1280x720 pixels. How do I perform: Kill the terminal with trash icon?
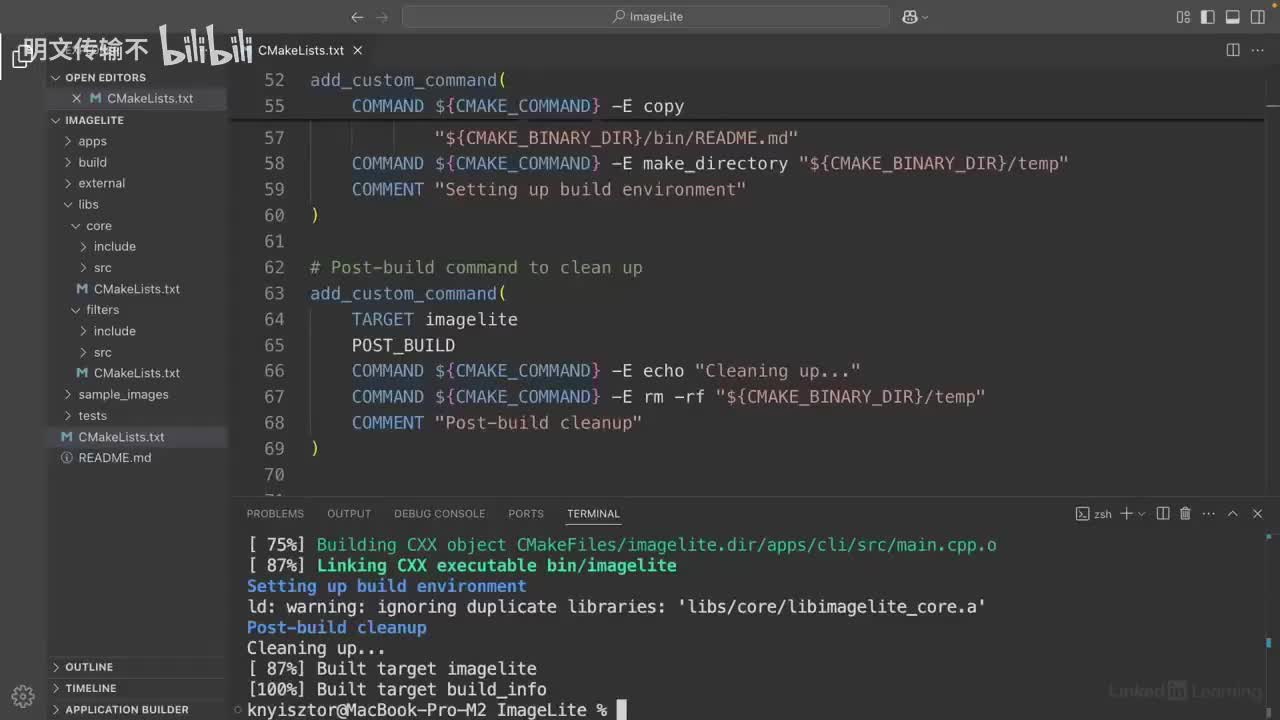tap(1185, 514)
